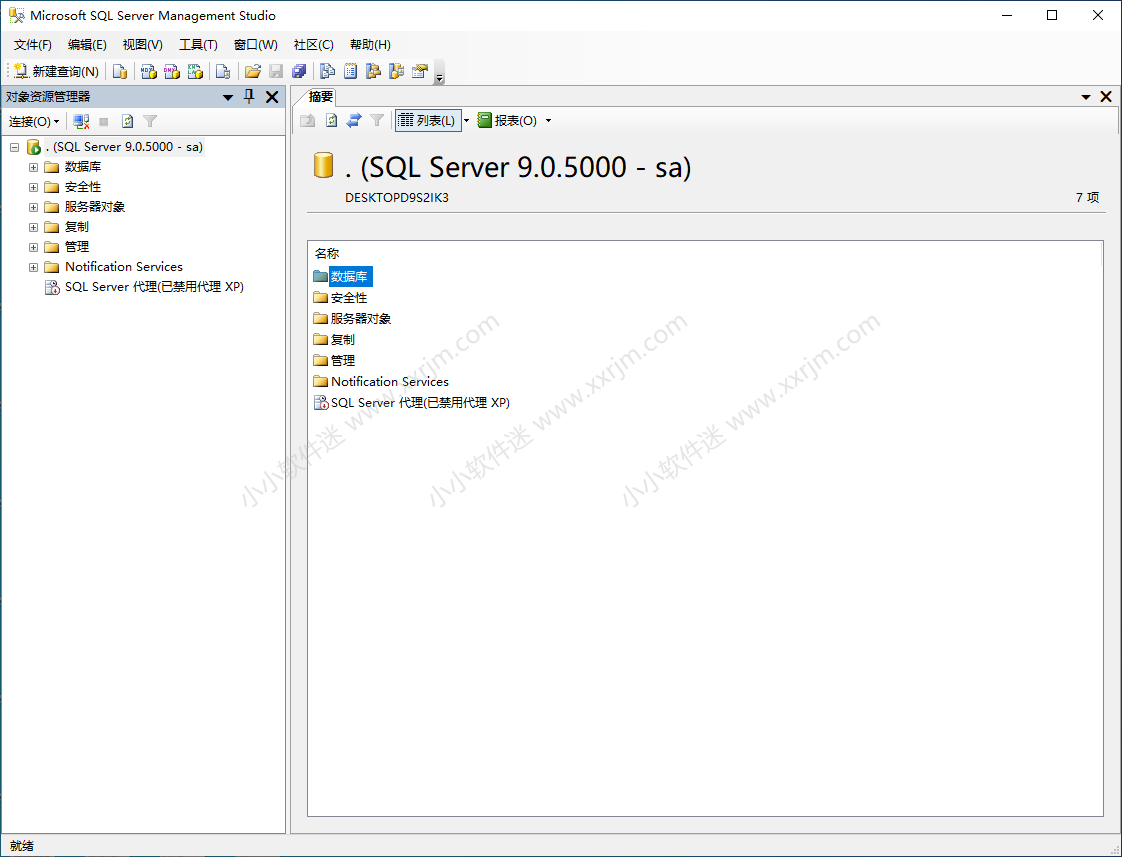Screen dimensions: 1122x857
Task: Toggle 列表(L) list view mode
Action: (x=428, y=120)
